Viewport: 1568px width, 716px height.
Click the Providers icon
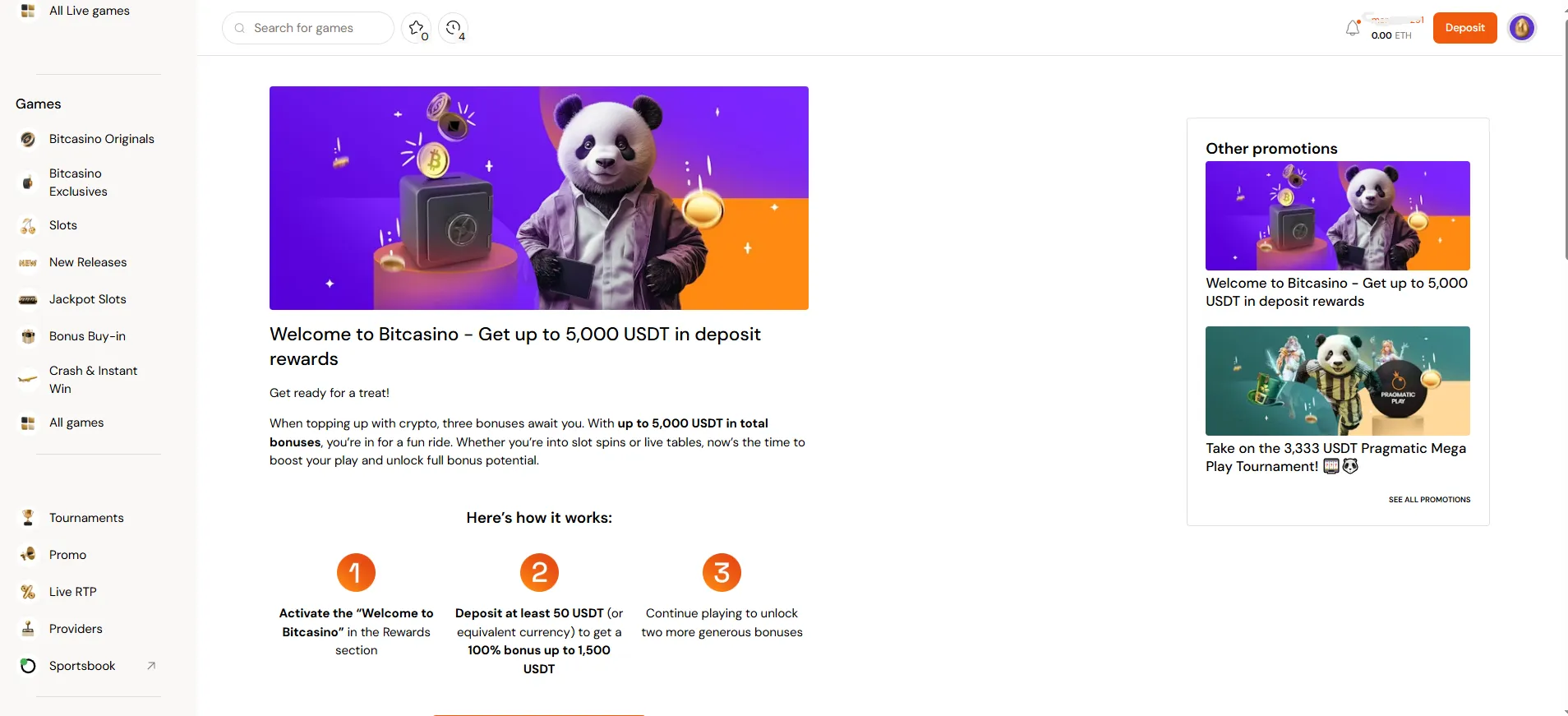pyautogui.click(x=28, y=629)
